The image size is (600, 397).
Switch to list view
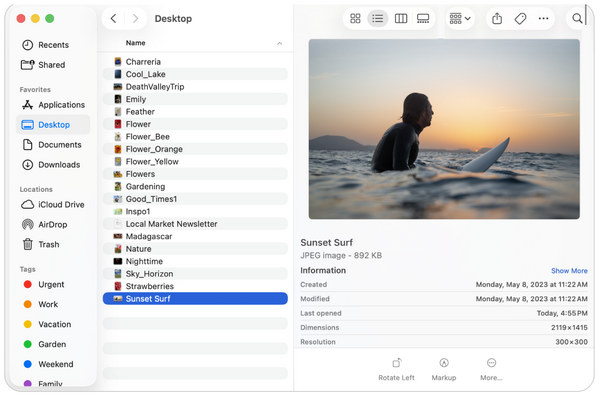(378, 18)
